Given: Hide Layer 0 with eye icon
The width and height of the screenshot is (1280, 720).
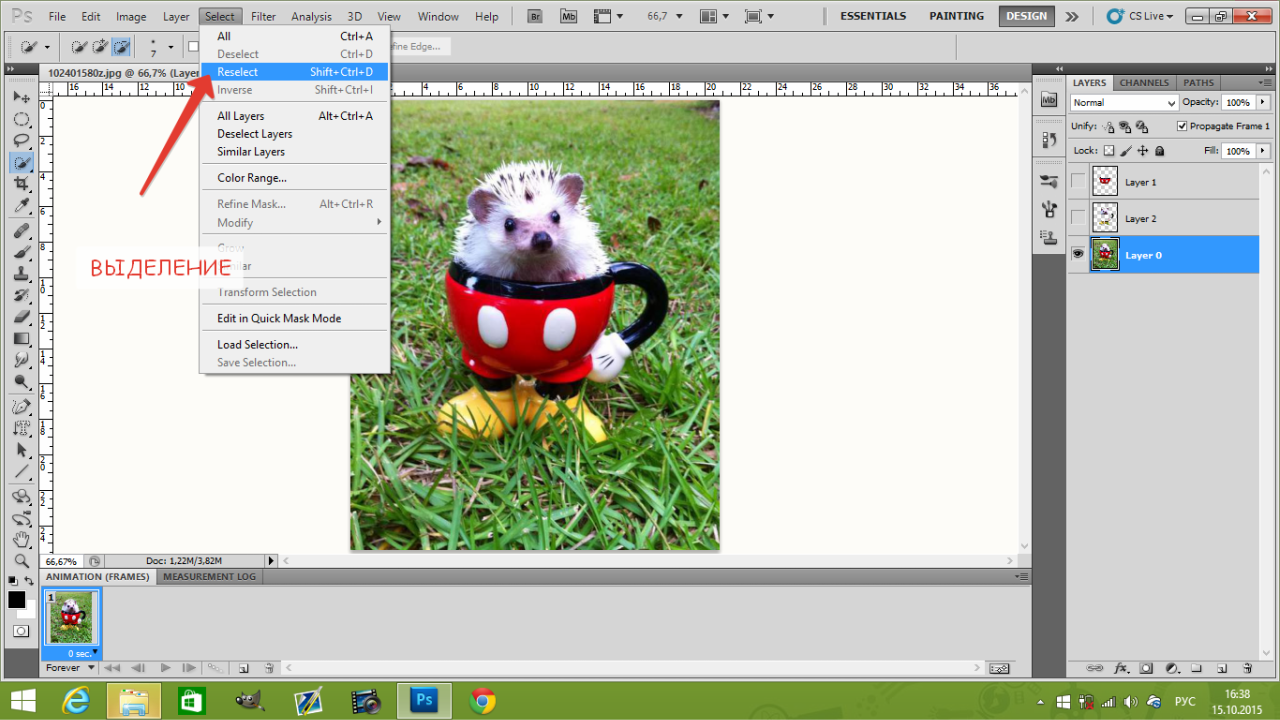Looking at the screenshot, I should pos(1077,255).
